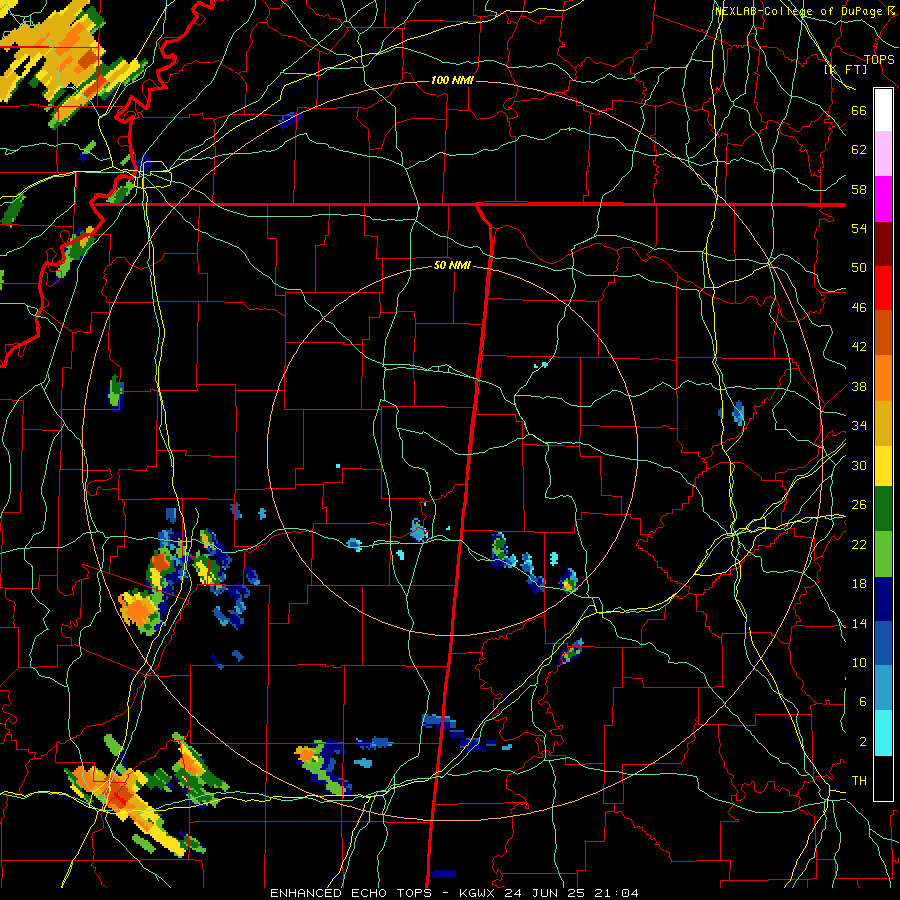This screenshot has height=900, width=900.
Task: Click the '50' legend value
Action: [859, 267]
